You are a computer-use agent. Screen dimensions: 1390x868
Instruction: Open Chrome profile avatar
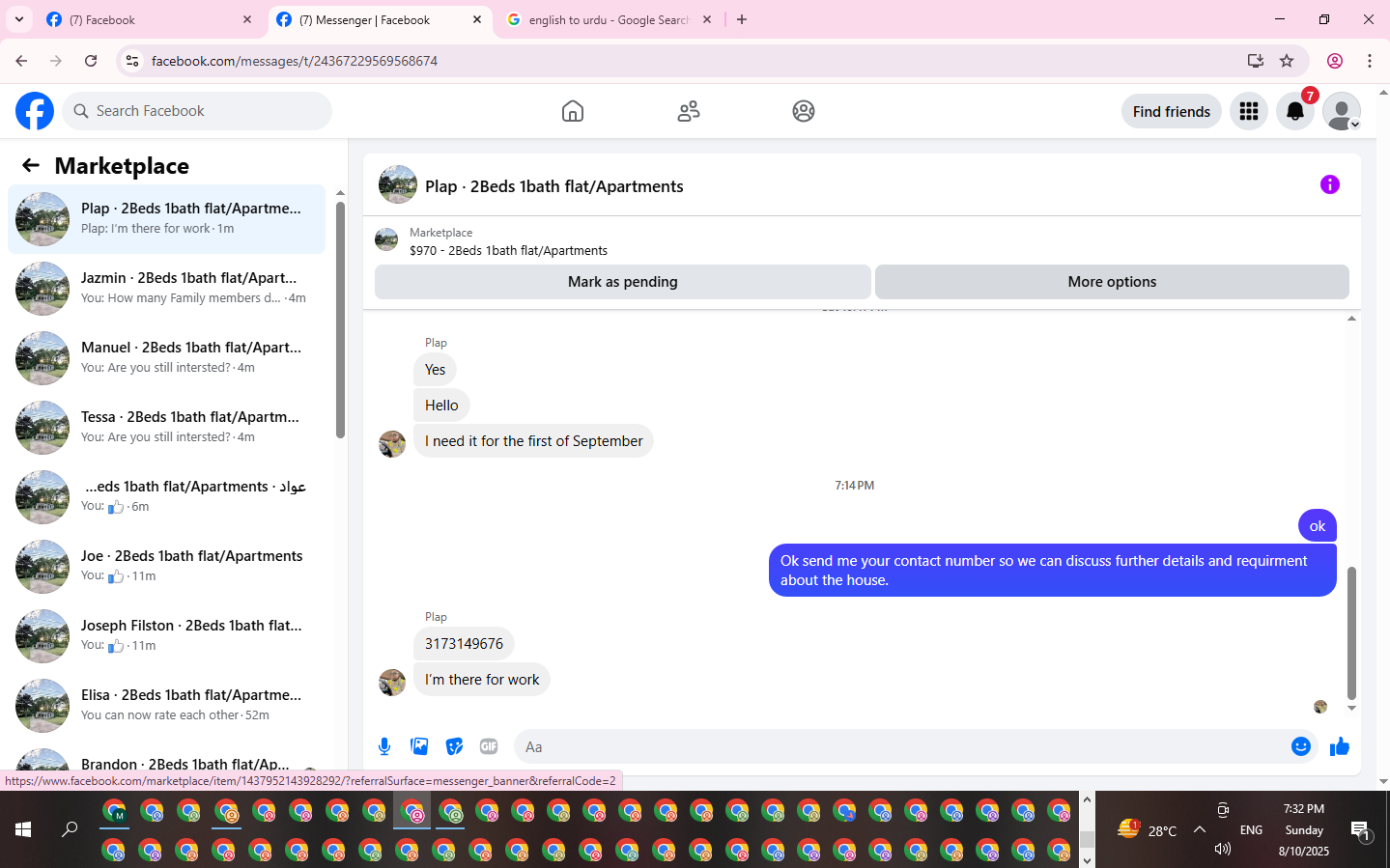point(1335,61)
